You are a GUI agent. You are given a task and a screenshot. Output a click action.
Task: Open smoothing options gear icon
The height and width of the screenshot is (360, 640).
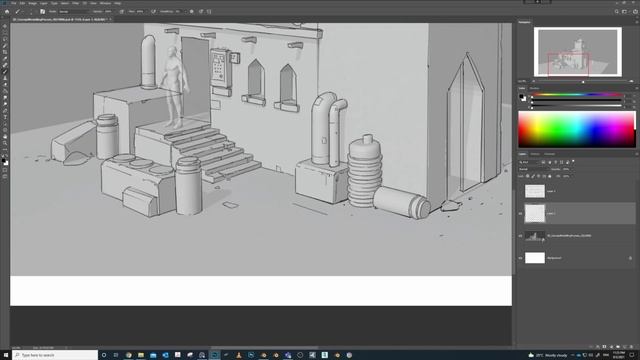coord(191,11)
